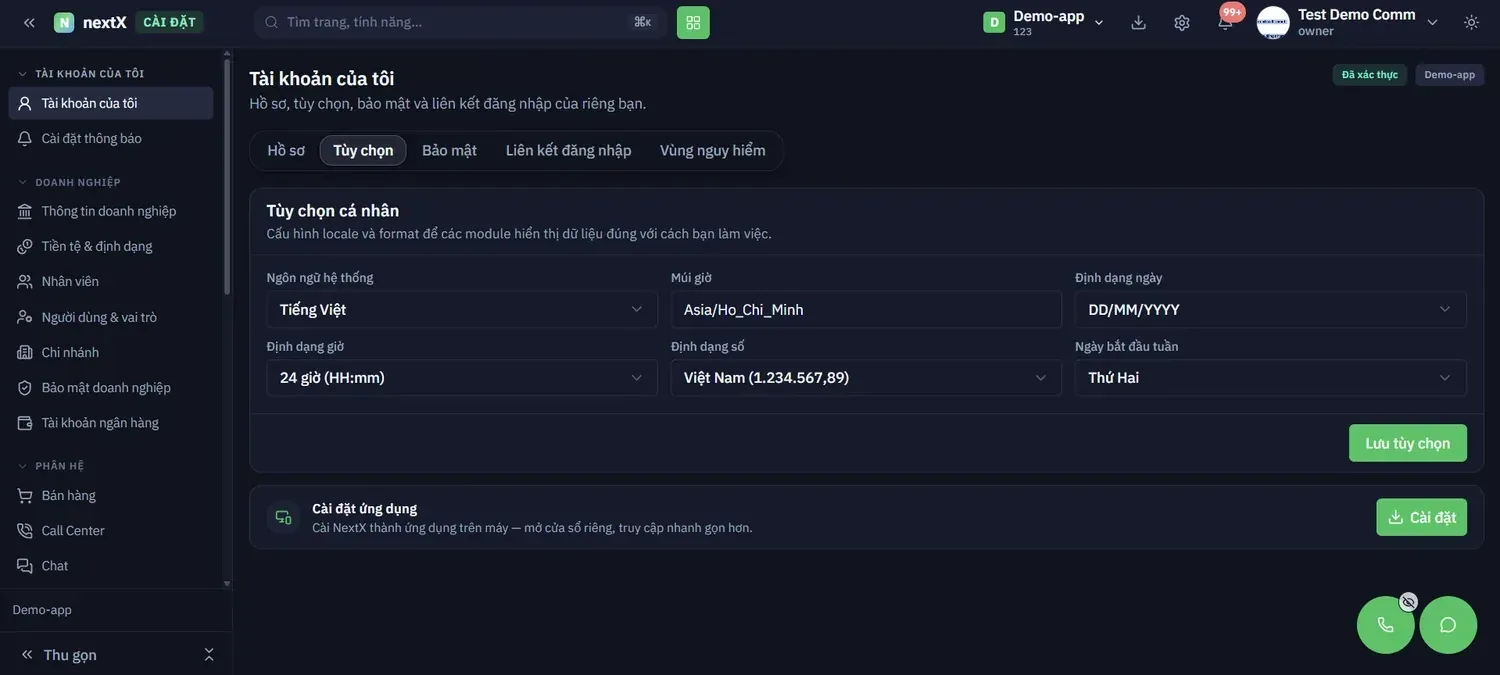Viewport: 1500px width, 675px height.
Task: Collapse the TÀI KHOẢN CỦA TÔI section
Action: coord(82,74)
